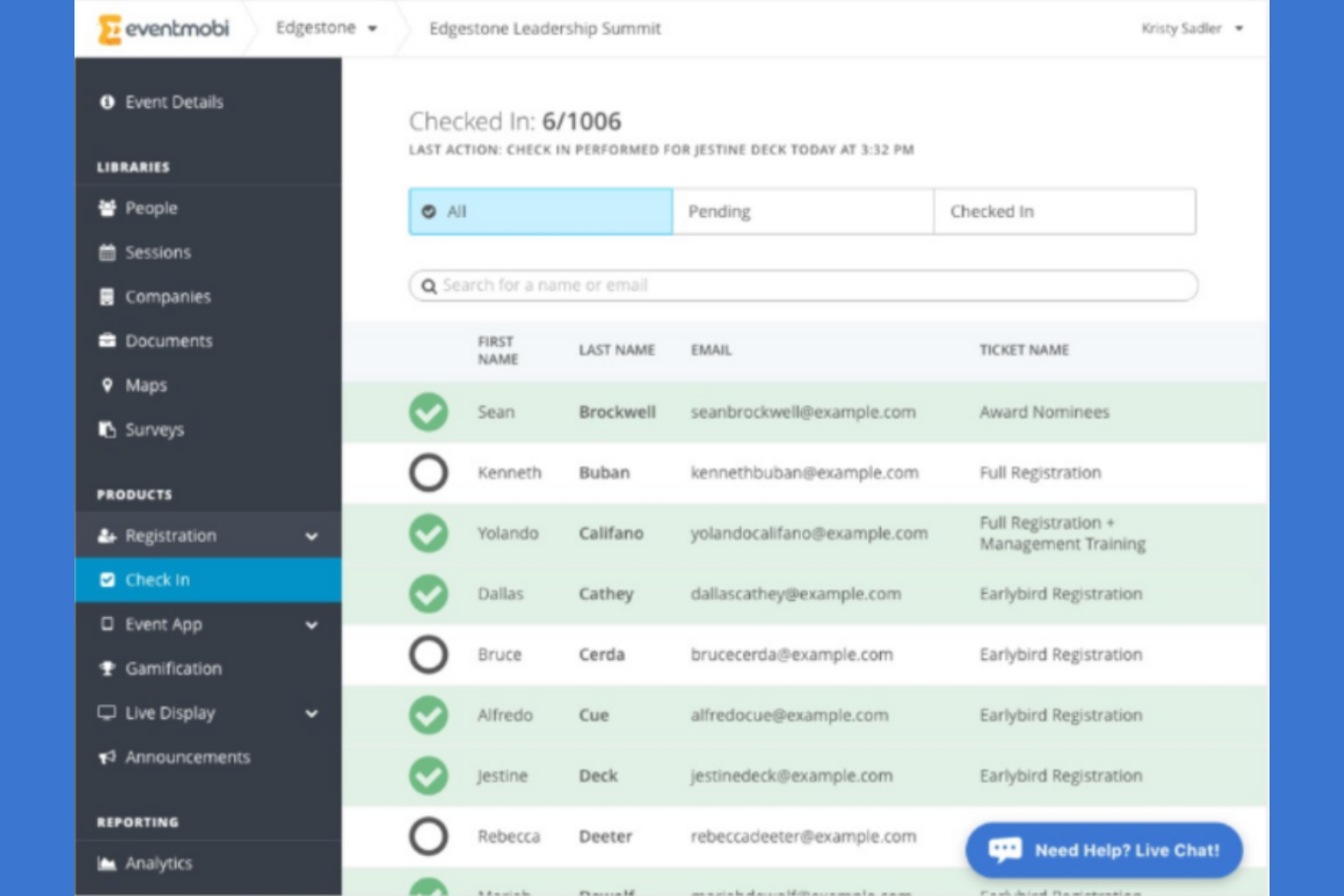Click the attendee search field
Image resolution: width=1344 pixels, height=896 pixels.
(x=803, y=285)
